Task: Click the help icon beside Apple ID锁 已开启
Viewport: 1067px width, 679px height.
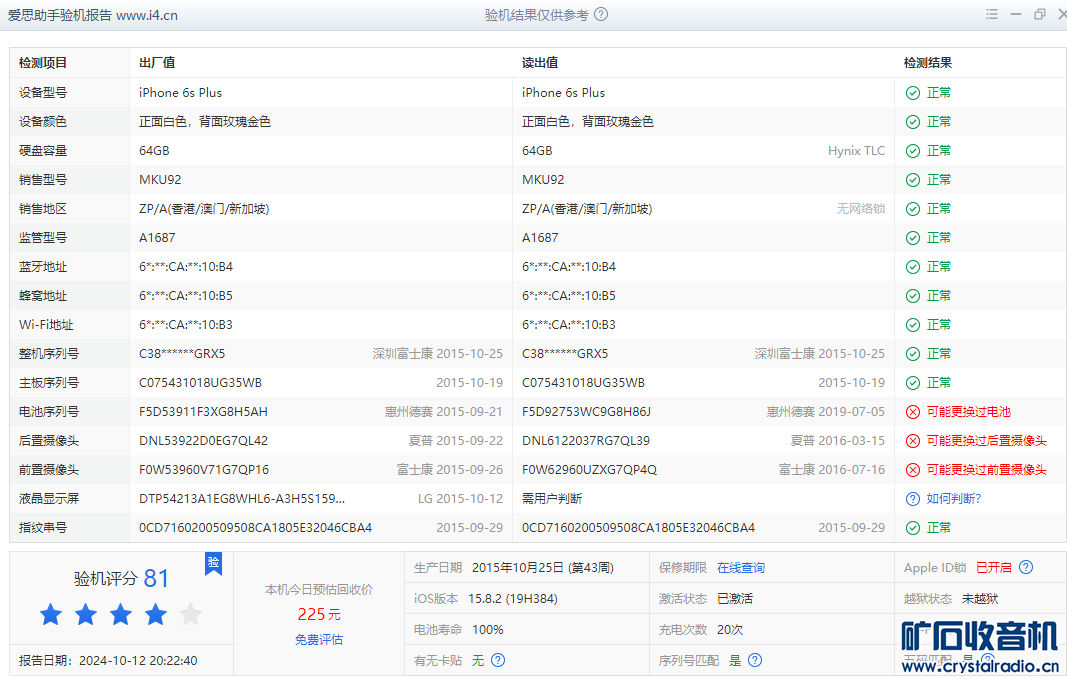Action: tap(1025, 568)
